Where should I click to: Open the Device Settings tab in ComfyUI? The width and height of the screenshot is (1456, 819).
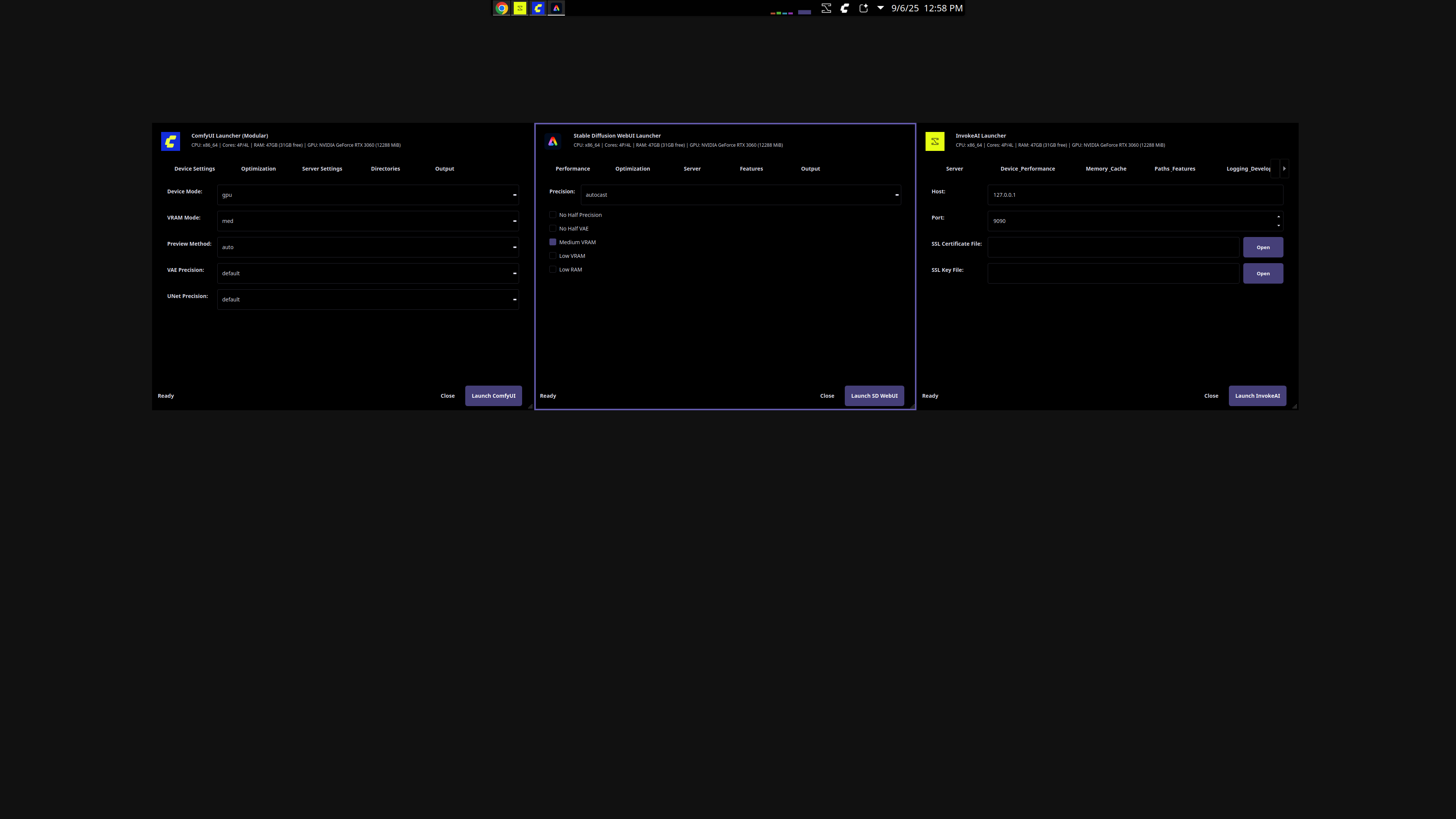195,168
